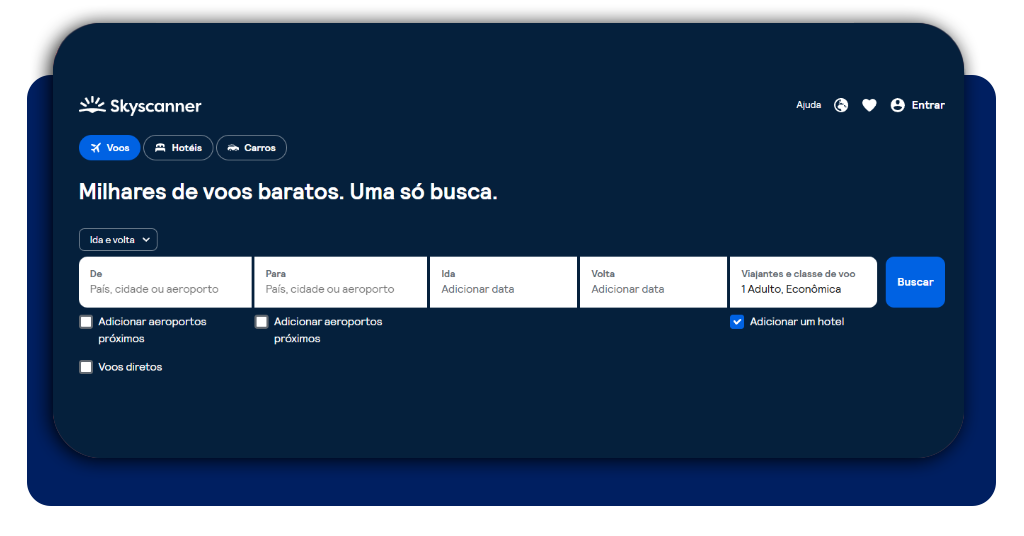Viewport: 1024px width, 536px height.
Task: Click the car icon in Carros
Action: [233, 148]
